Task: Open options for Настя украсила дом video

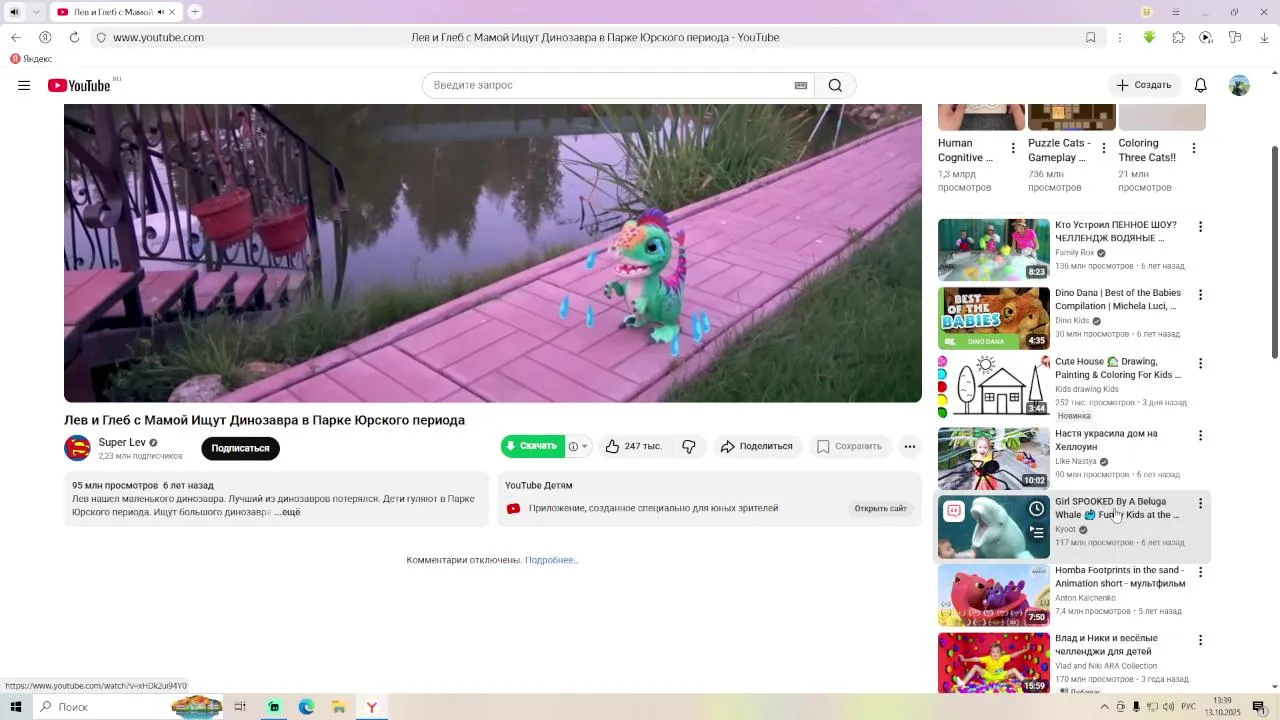Action: pyautogui.click(x=1200, y=435)
